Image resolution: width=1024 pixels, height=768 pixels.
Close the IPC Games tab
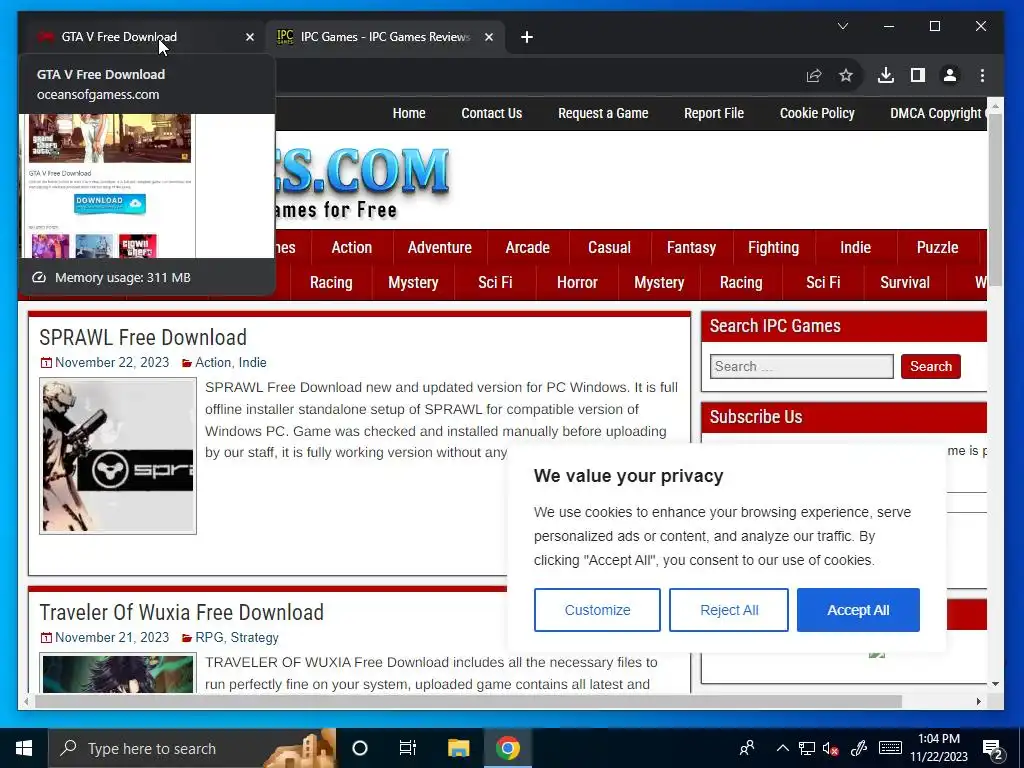tap(488, 37)
